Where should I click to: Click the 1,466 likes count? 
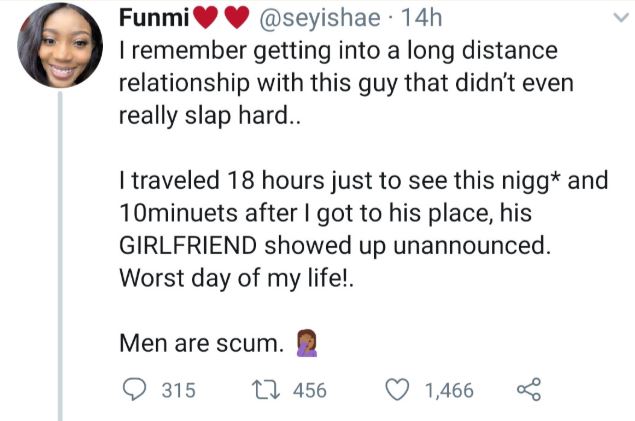(449, 390)
